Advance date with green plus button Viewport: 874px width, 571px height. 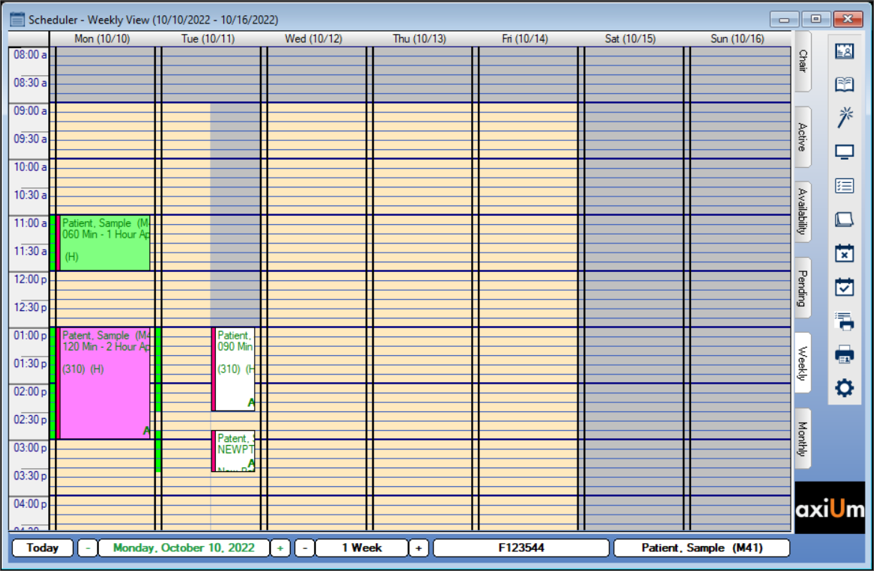tap(280, 548)
